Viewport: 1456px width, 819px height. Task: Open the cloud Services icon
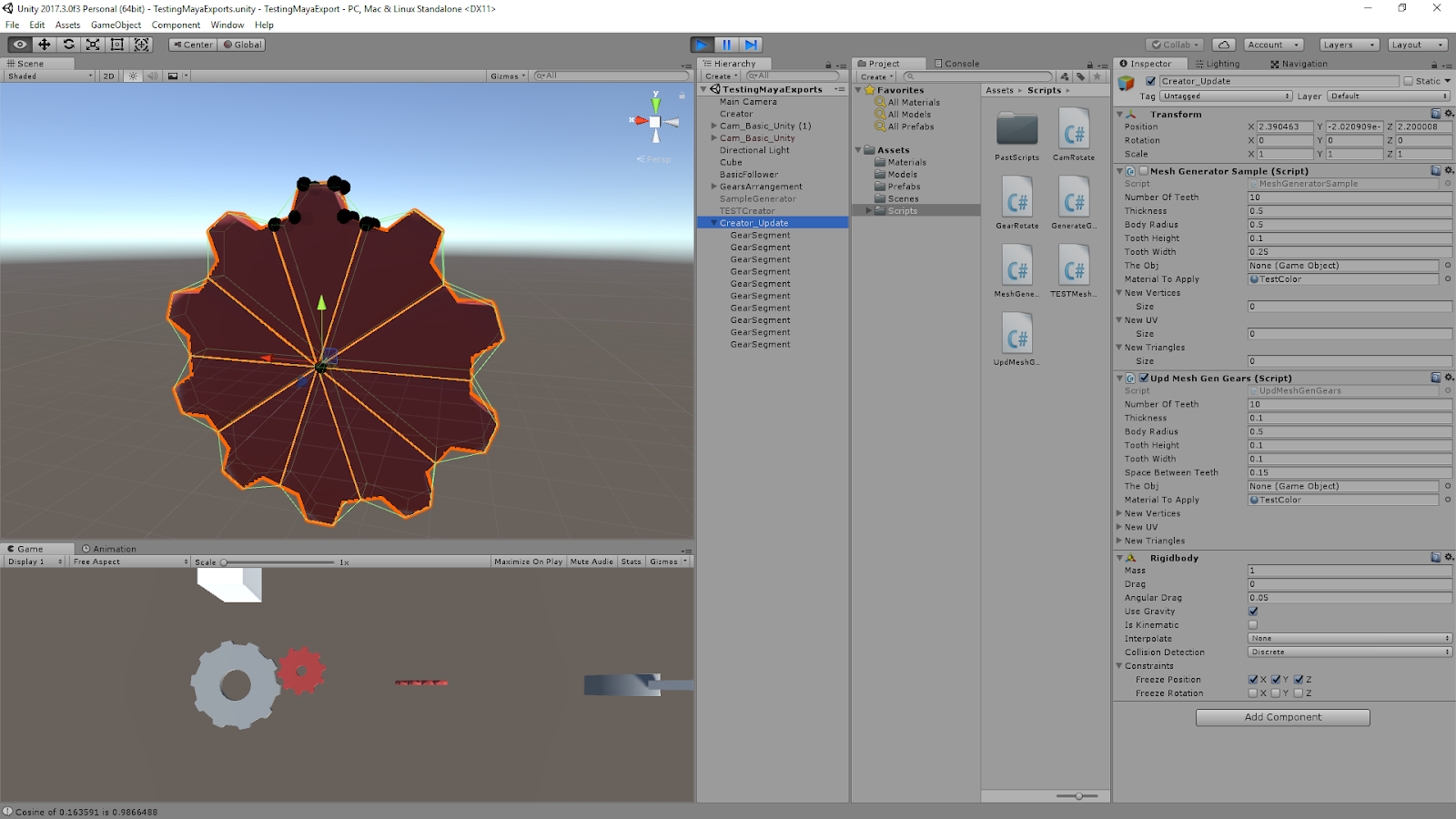click(1224, 45)
